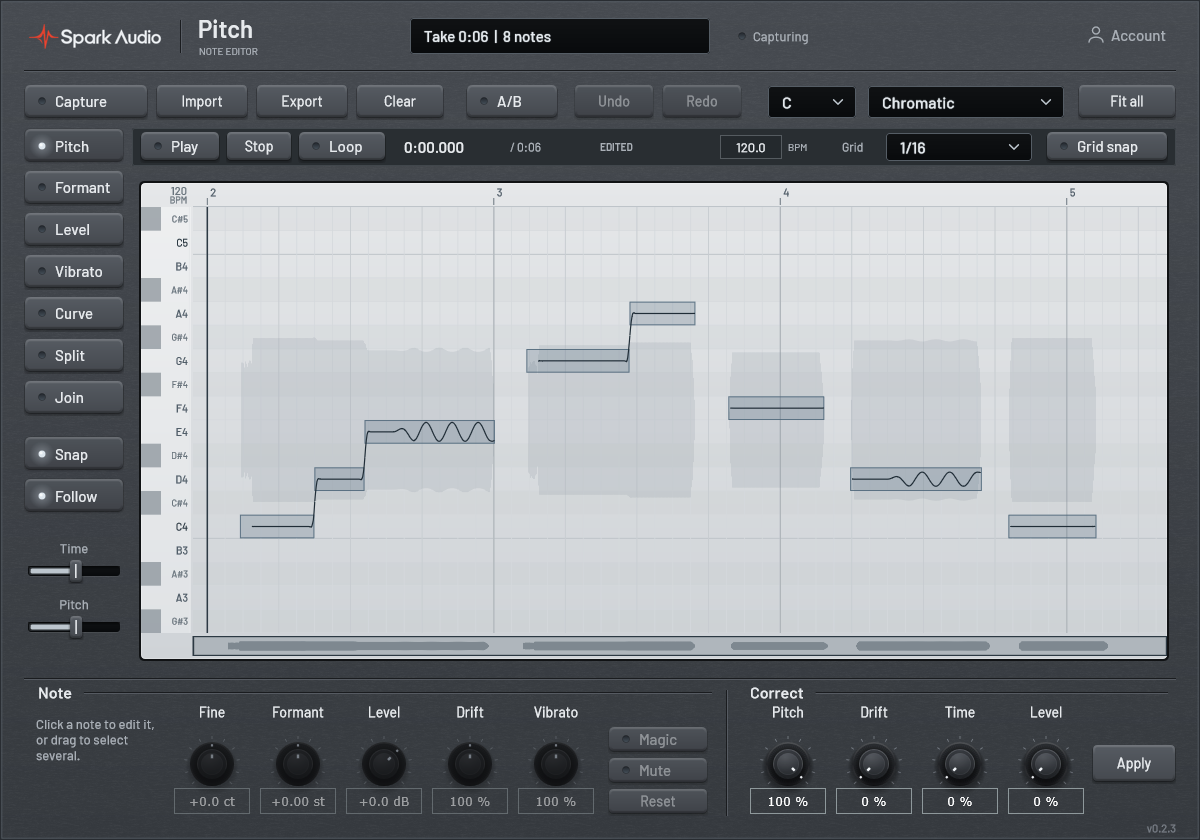
Task: Select the Level tool
Action: click(x=74, y=230)
